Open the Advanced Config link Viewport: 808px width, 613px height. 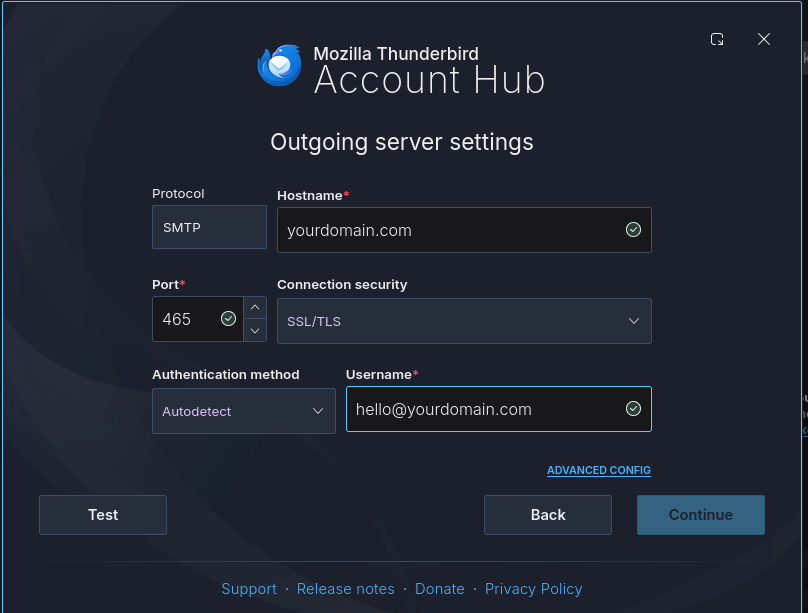pos(599,470)
